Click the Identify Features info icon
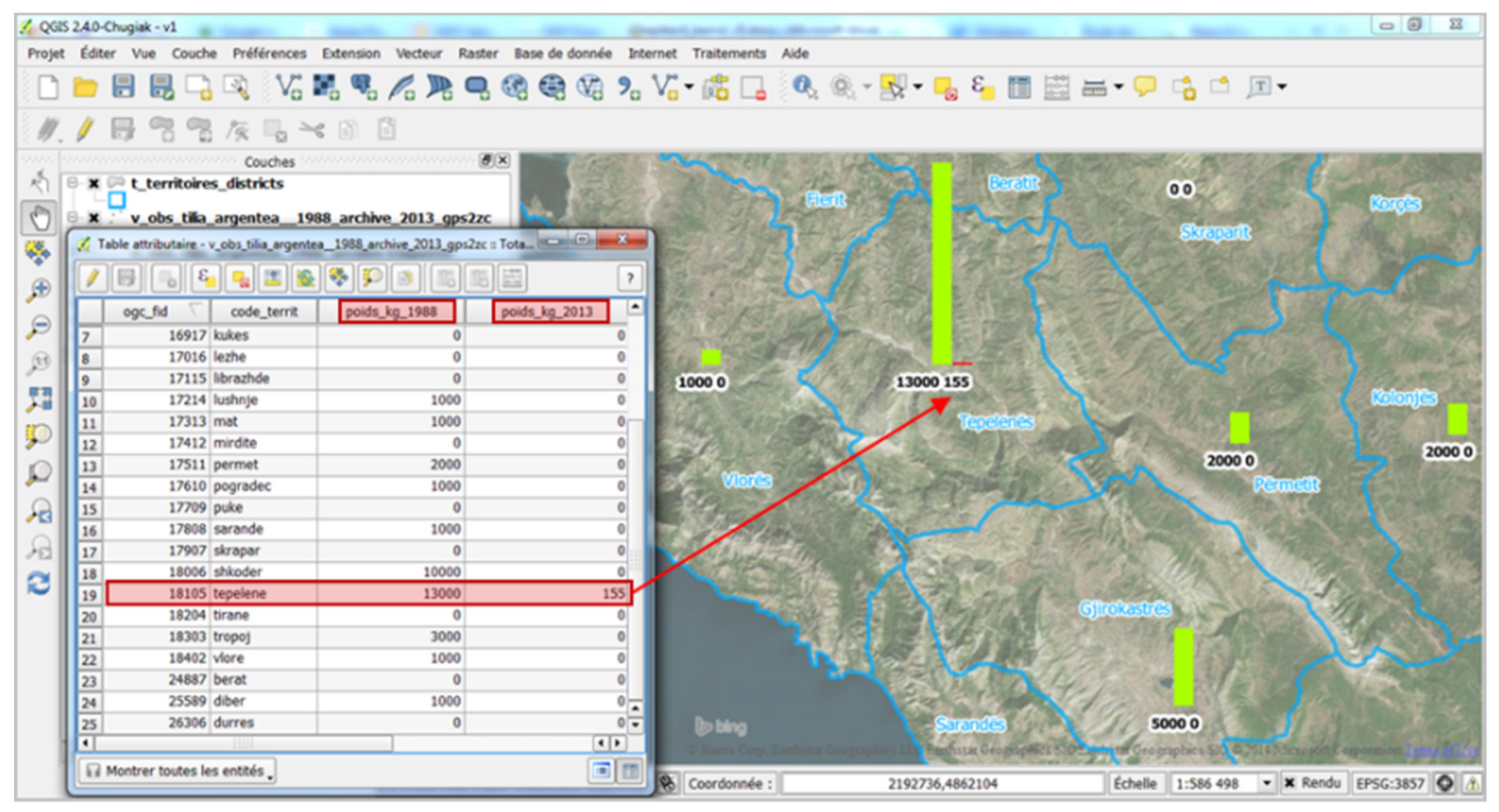Screen dimensions: 1499x812 804,87
